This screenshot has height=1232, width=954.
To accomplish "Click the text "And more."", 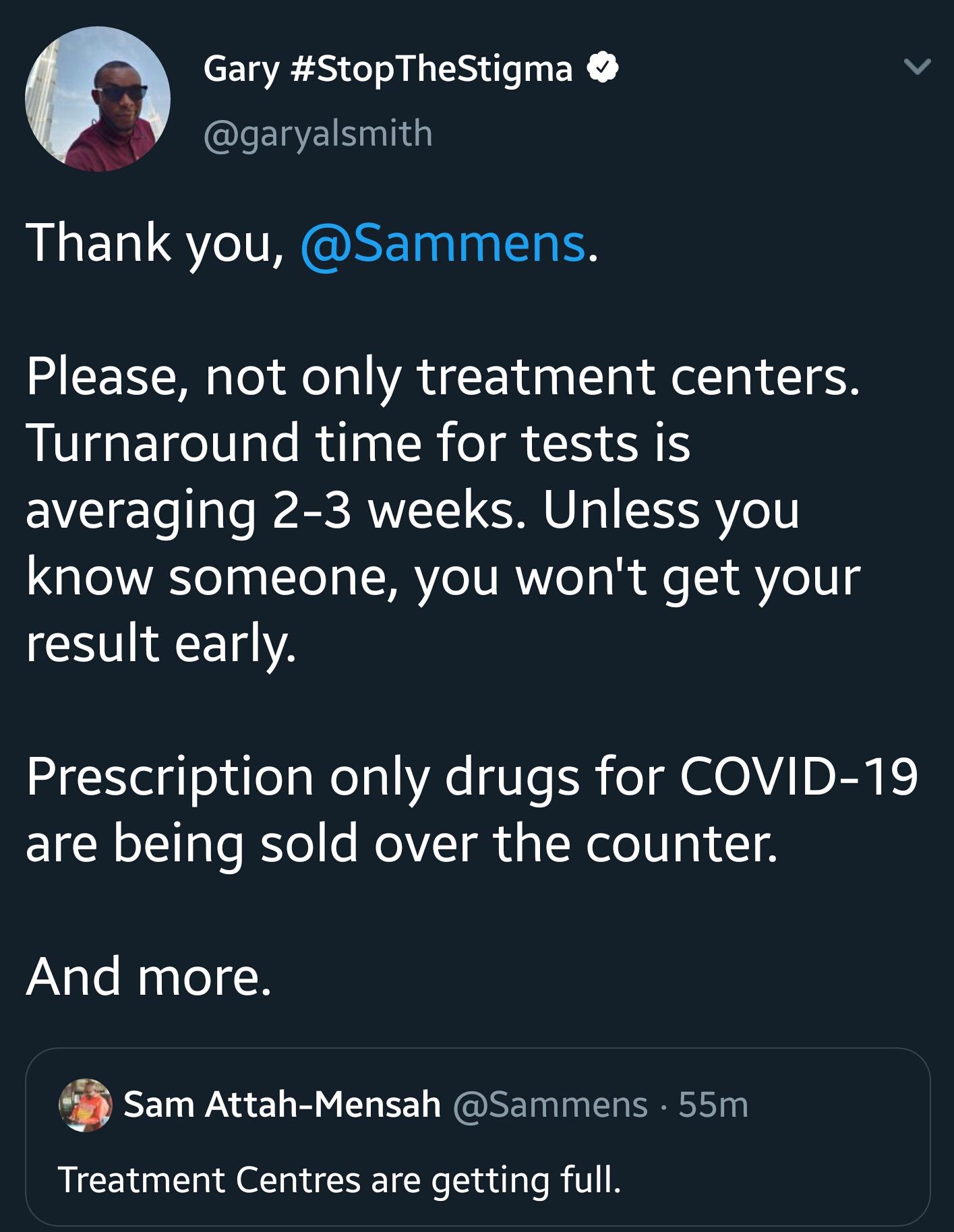I will coord(149,977).
